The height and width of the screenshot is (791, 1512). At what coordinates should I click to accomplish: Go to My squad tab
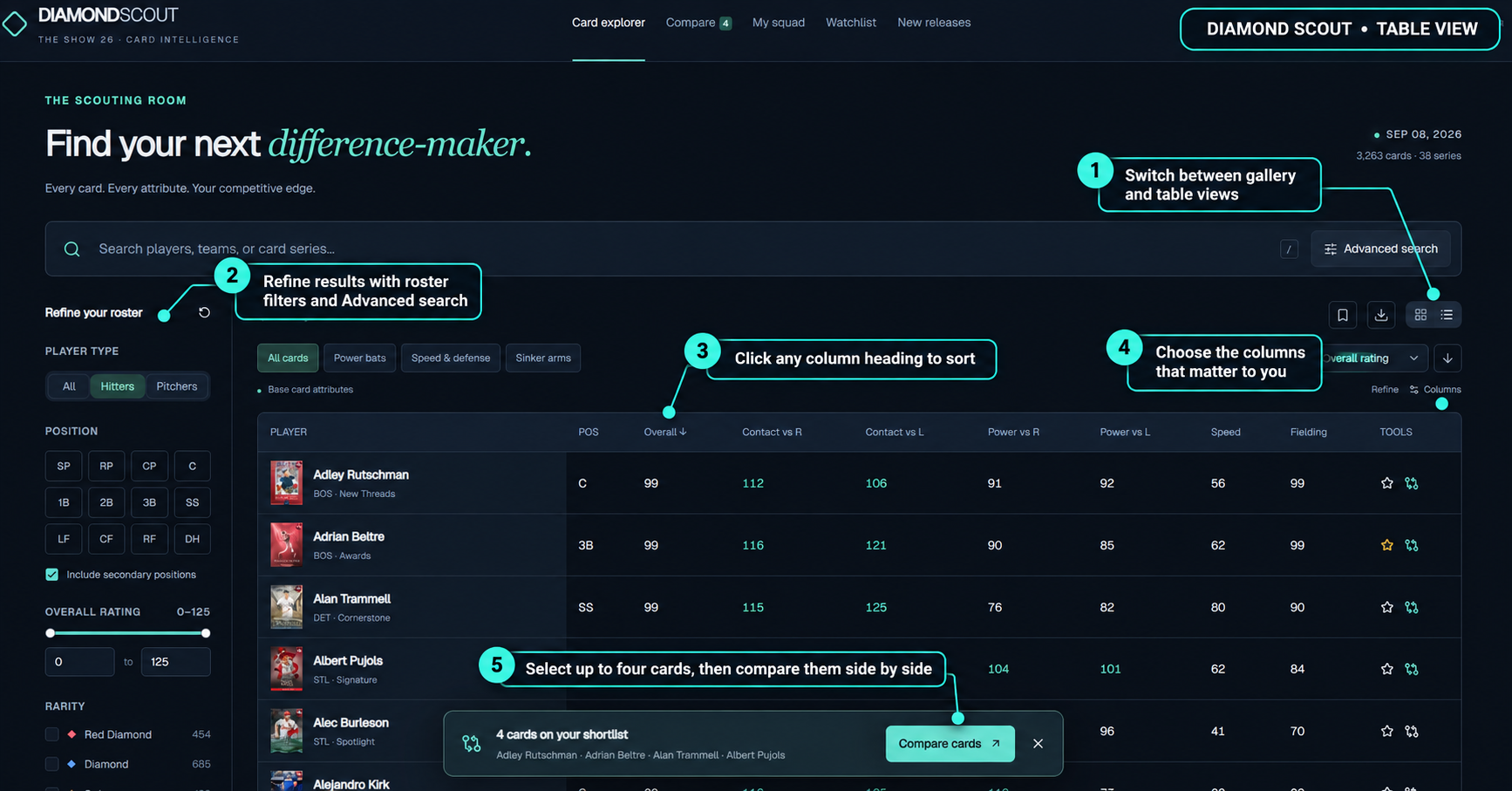779,23
